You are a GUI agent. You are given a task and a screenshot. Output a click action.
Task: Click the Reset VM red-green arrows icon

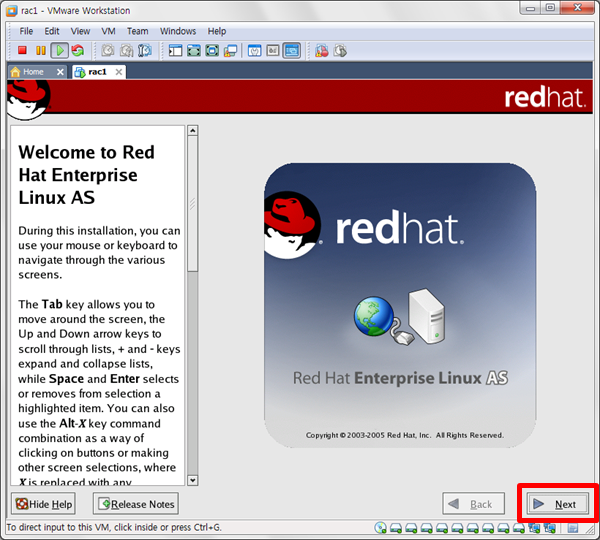pyautogui.click(x=78, y=51)
